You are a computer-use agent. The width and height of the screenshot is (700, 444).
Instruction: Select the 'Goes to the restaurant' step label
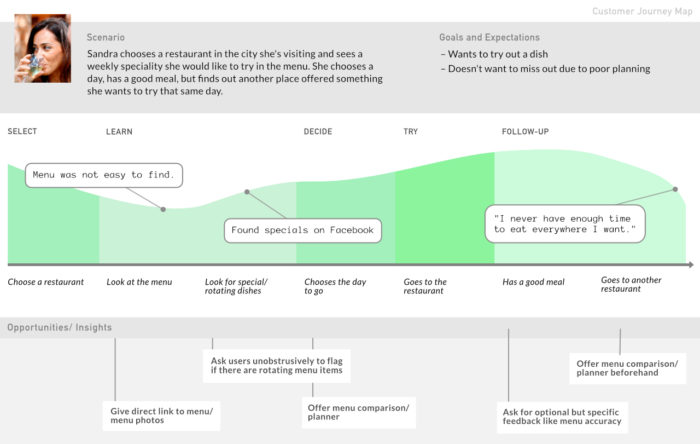(425, 286)
